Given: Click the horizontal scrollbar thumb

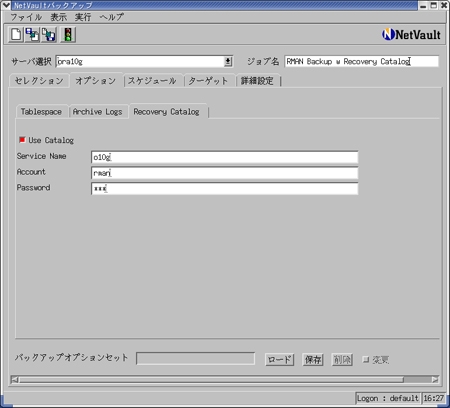Looking at the screenshot, I should point(211,379).
